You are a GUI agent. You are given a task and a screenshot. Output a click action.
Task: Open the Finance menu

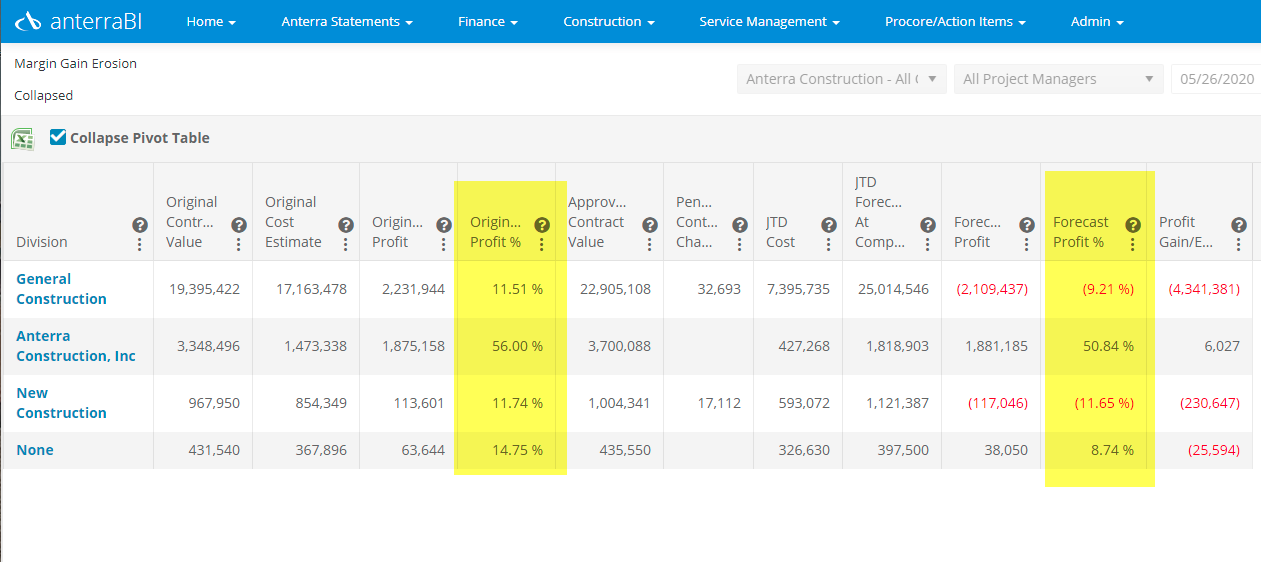[x=488, y=21]
